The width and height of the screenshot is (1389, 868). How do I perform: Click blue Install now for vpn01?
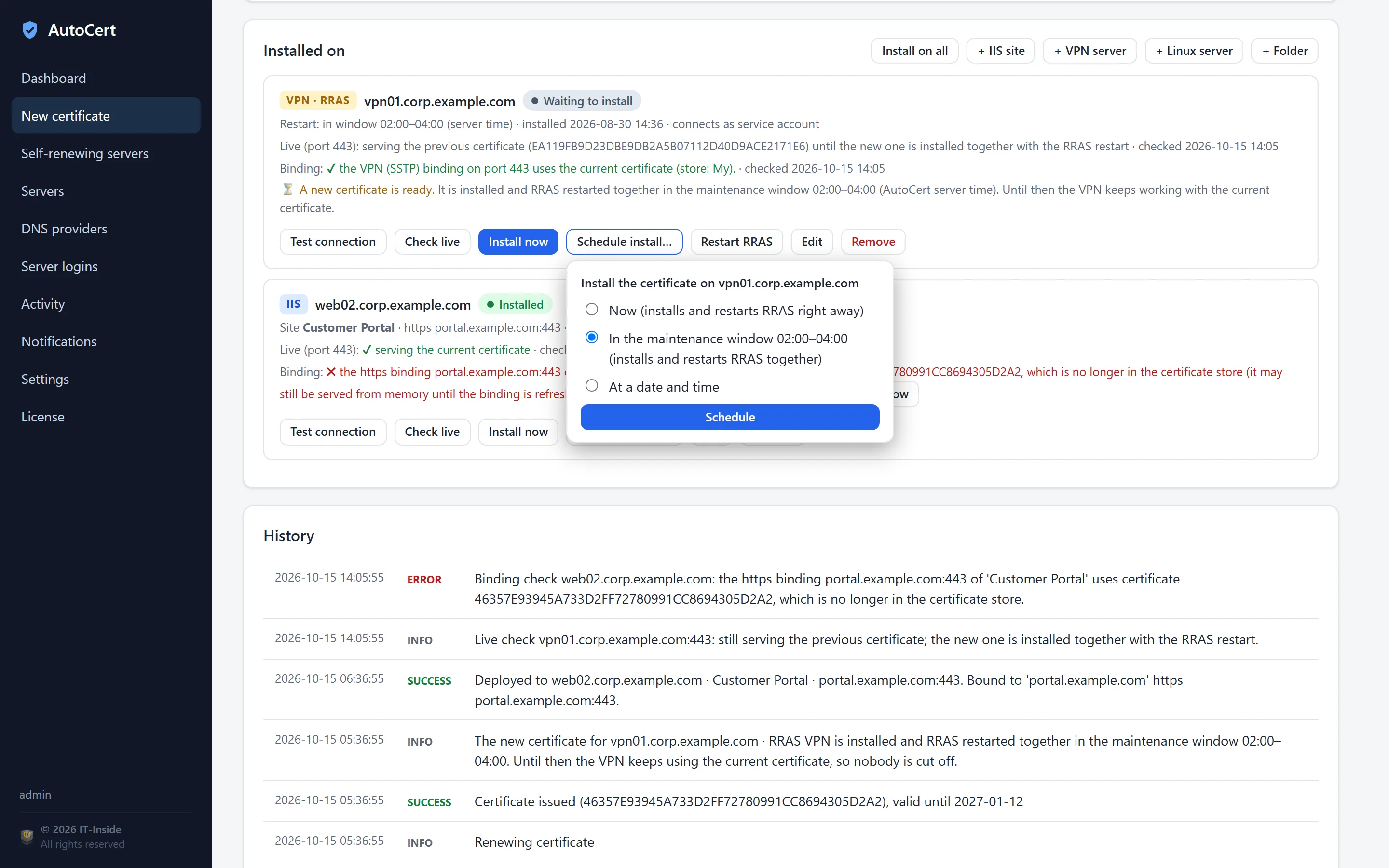click(518, 242)
